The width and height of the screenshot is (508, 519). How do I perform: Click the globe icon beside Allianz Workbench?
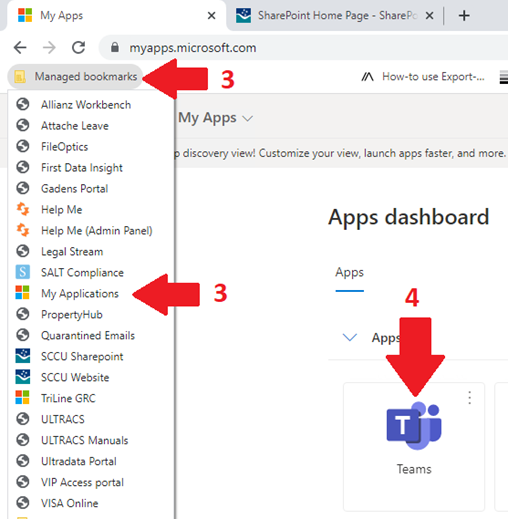[x=23, y=104]
